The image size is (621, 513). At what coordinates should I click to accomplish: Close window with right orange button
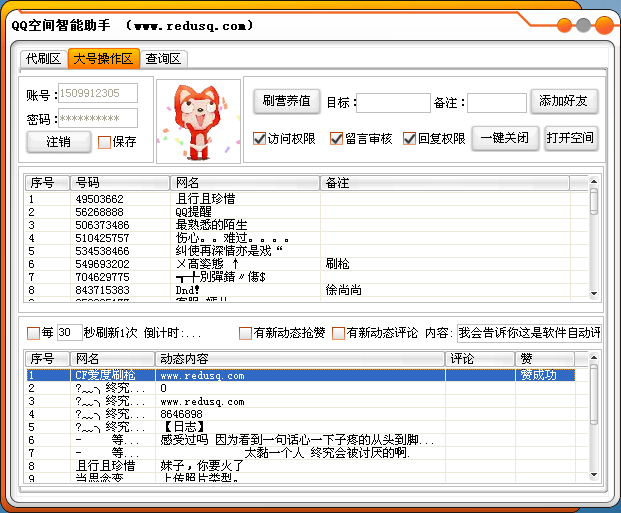coord(604,26)
